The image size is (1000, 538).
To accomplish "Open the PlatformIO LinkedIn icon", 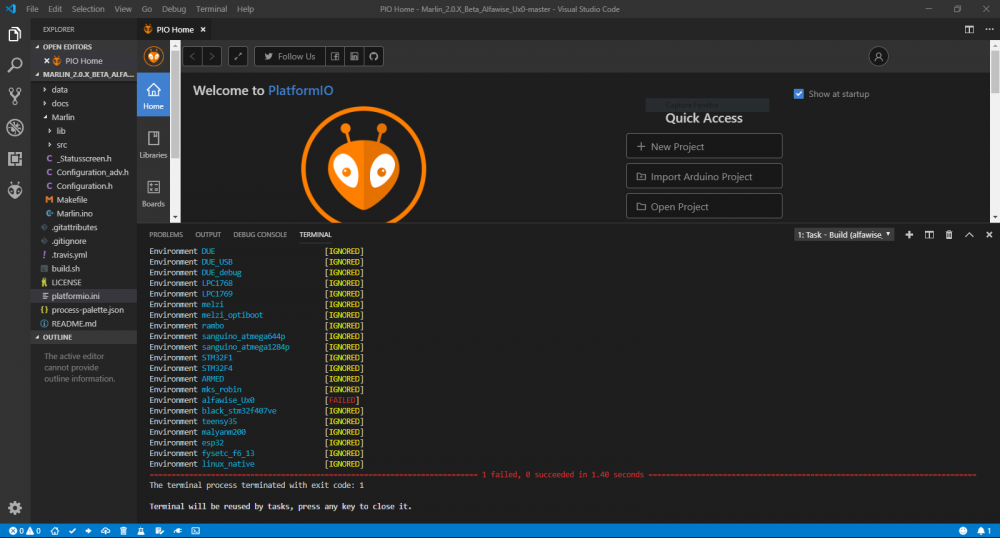I will 354,57.
